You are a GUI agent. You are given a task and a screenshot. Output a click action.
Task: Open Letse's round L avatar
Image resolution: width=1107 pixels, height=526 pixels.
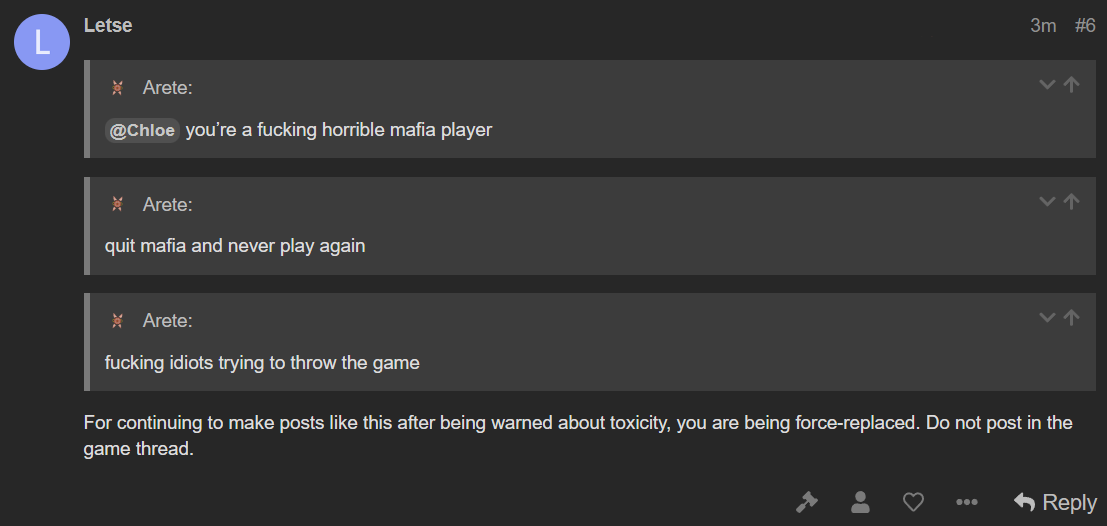click(42, 42)
